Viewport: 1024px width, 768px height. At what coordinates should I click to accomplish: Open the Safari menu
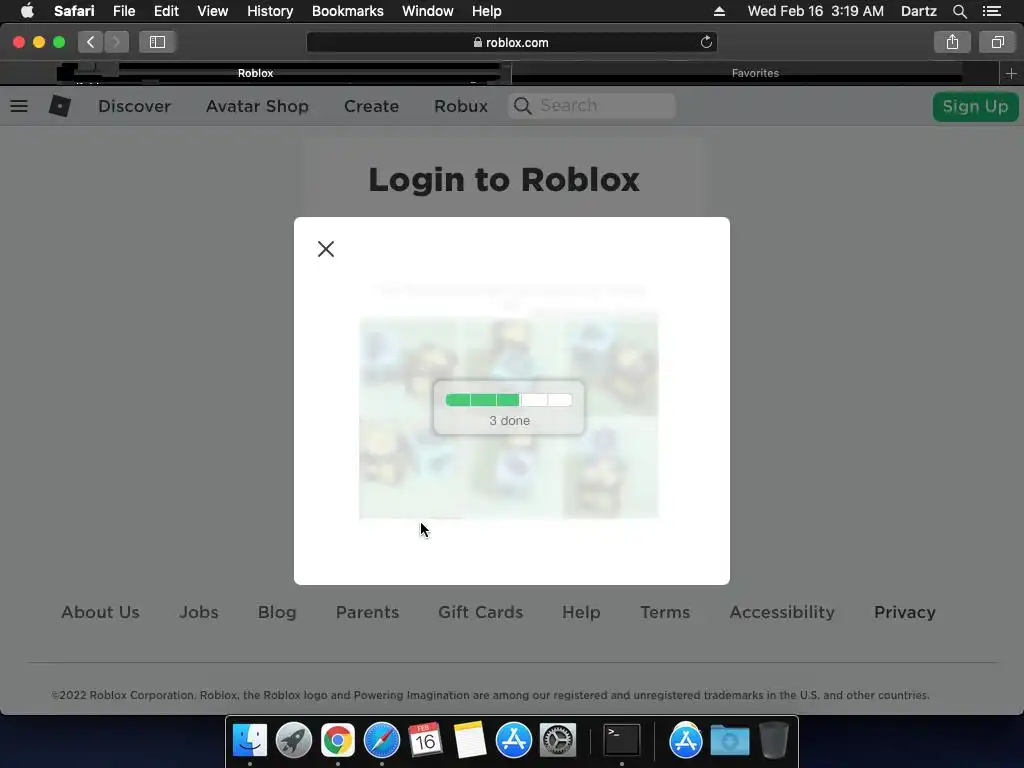(x=74, y=11)
